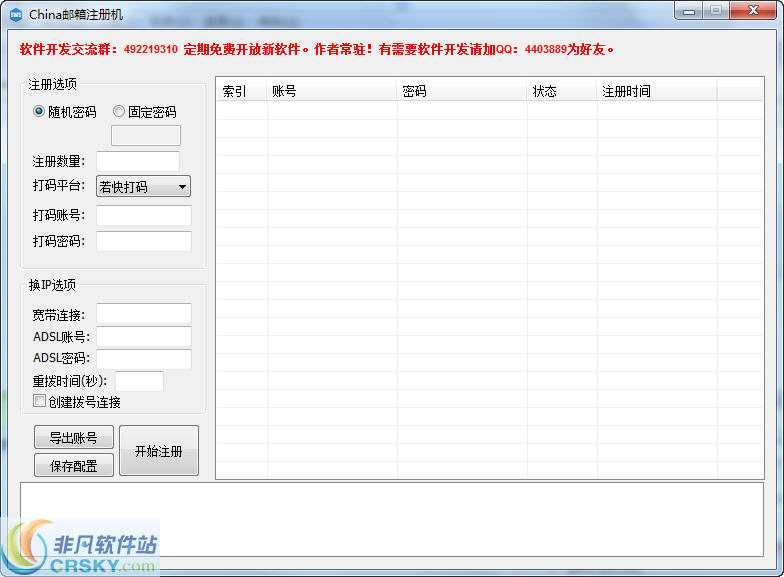
Task: Enable the 创建拨号连接 checkbox
Action: [39, 400]
